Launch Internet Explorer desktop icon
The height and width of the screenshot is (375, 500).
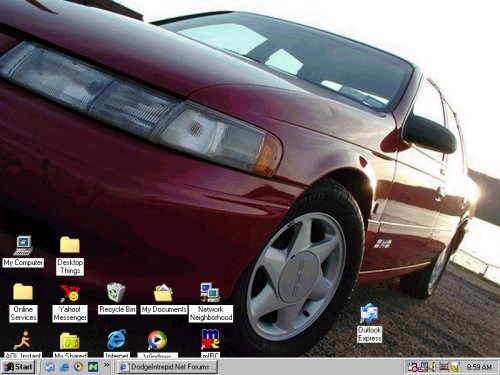[116, 340]
